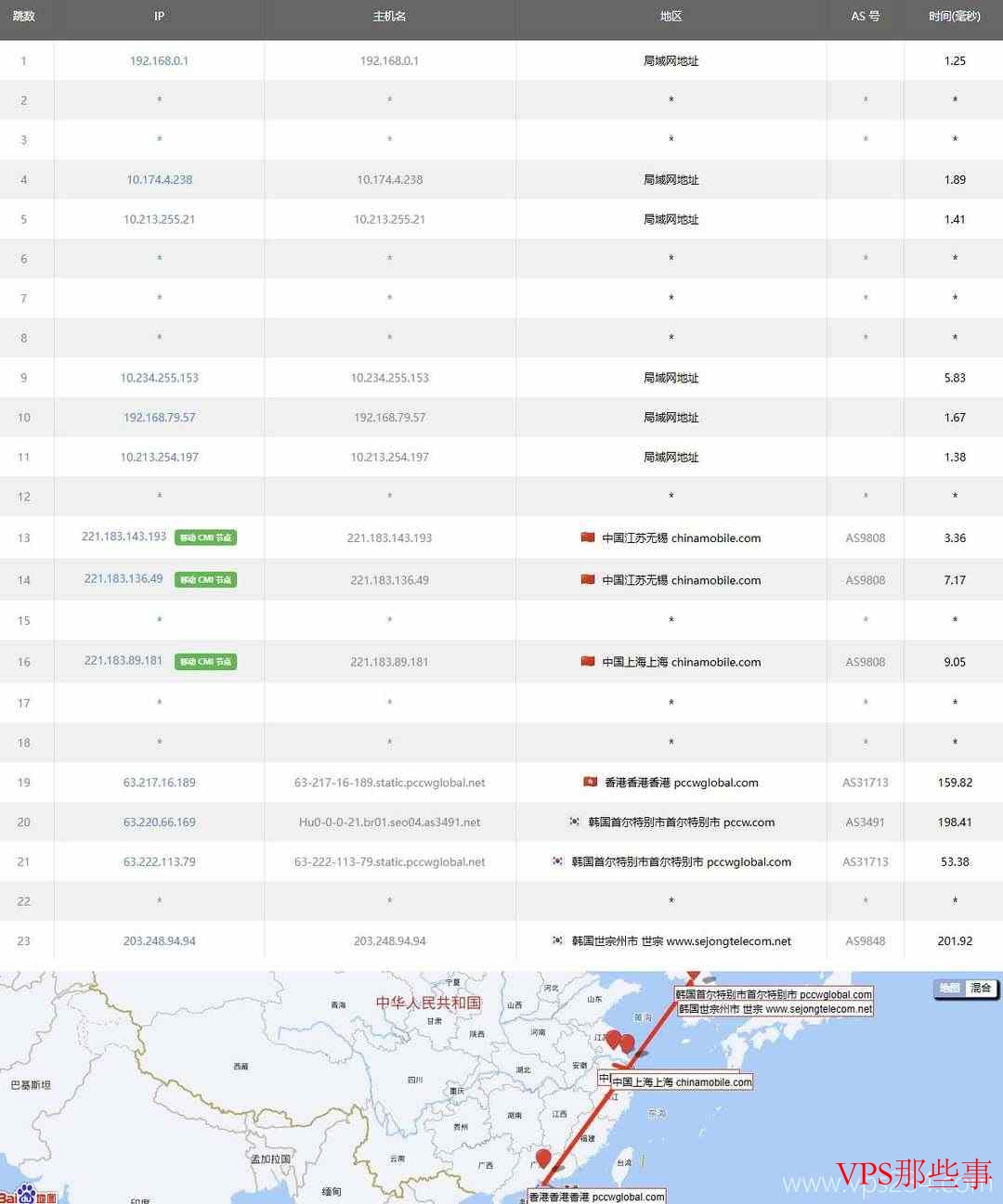Screen dimensions: 1003x1204
Task: Click region text 韩国首尔特别市首尔特别市 pccw.com
Action: click(681, 822)
